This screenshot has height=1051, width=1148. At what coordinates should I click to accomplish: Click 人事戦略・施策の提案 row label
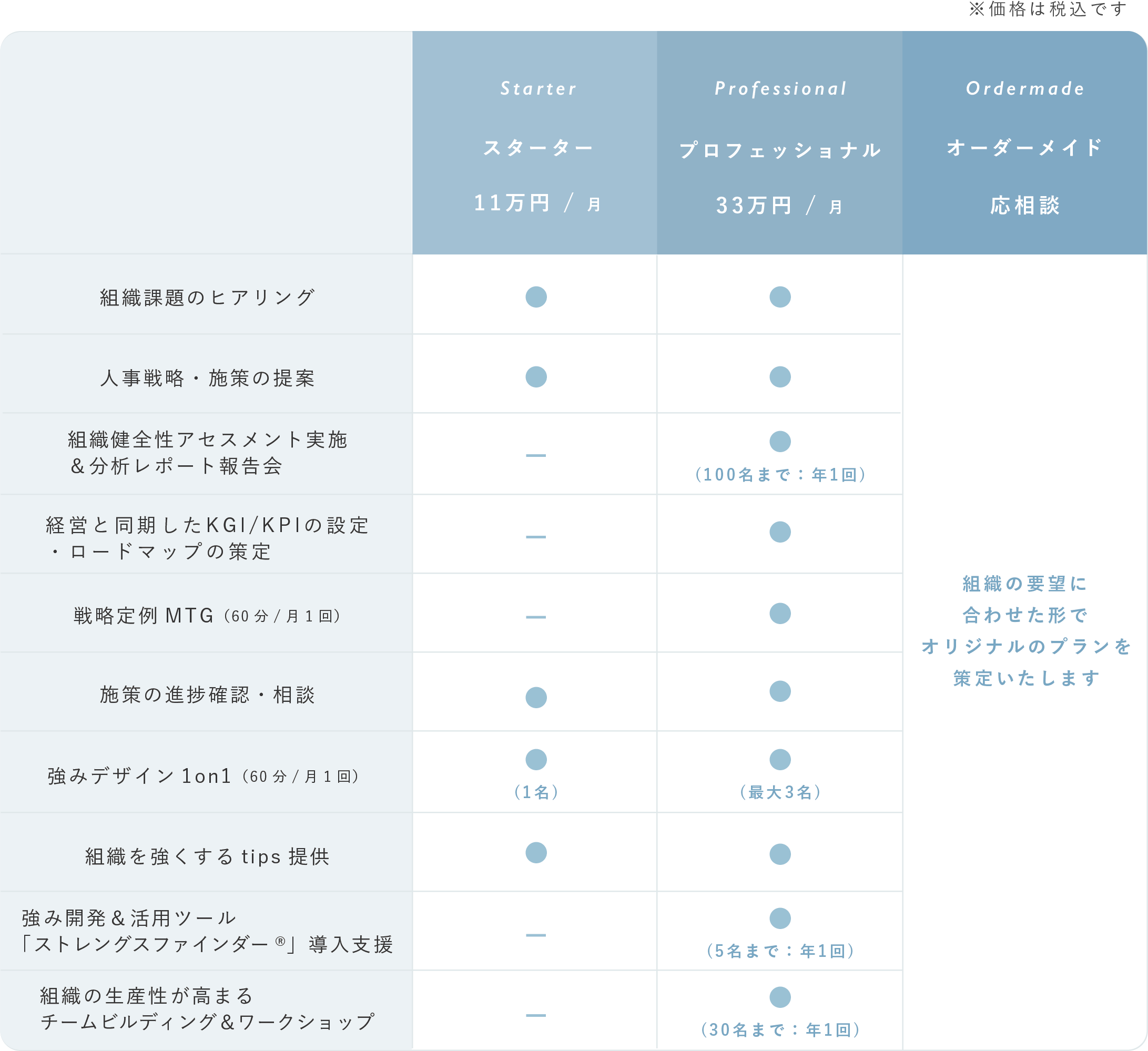point(207,378)
